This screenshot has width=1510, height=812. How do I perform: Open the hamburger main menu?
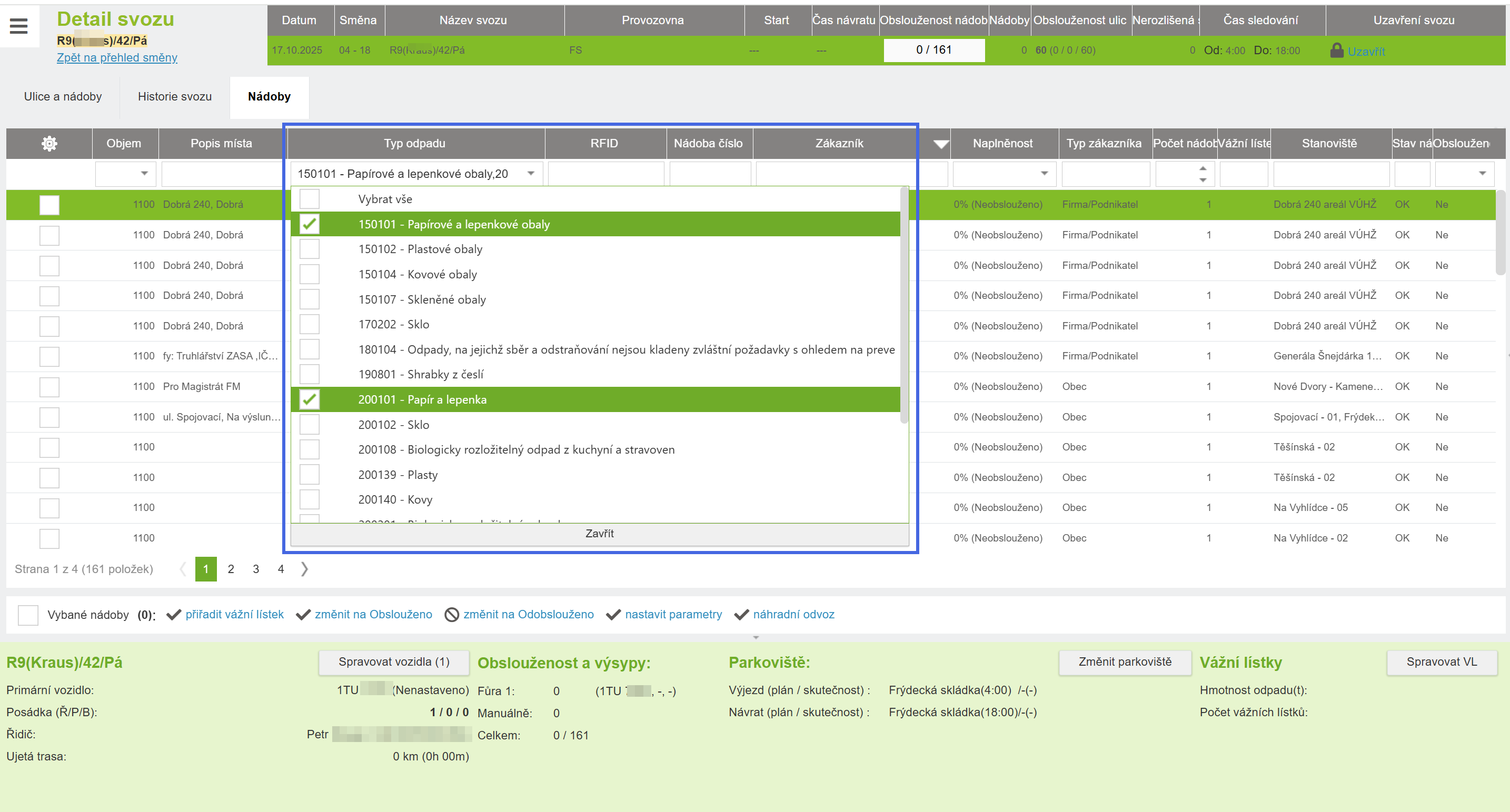coord(19,26)
